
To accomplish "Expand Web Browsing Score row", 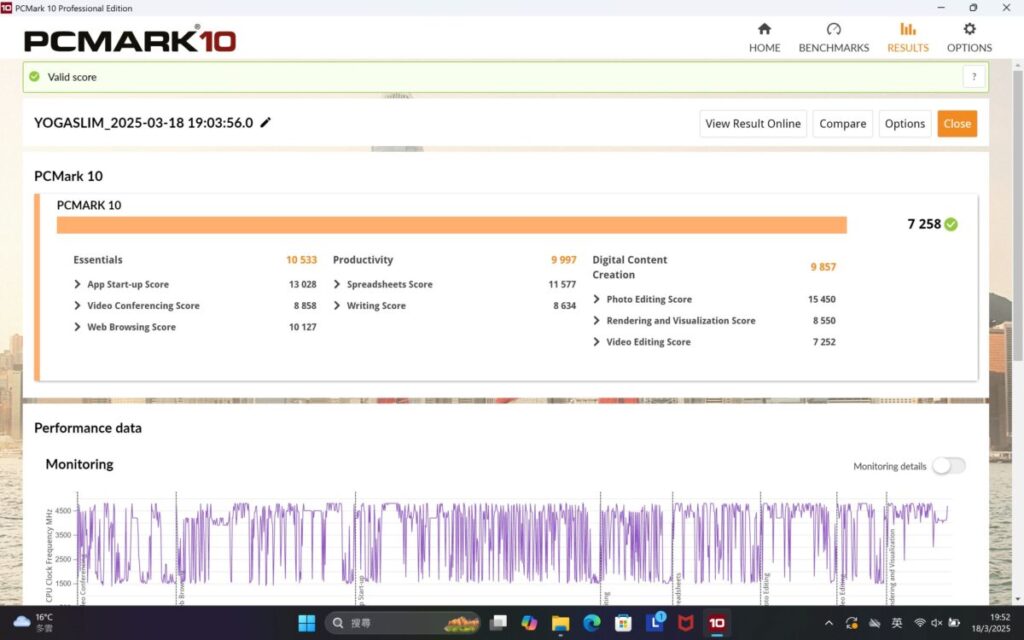I will pyautogui.click(x=77, y=327).
